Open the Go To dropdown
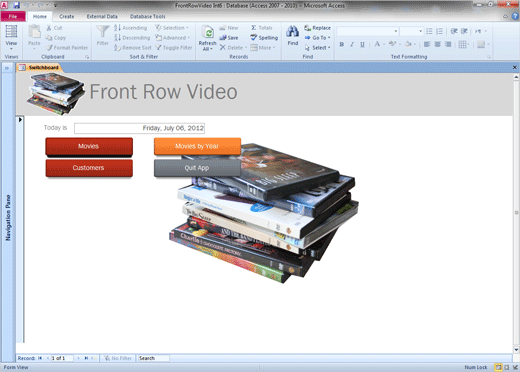This screenshot has height=372, width=520. (x=317, y=38)
